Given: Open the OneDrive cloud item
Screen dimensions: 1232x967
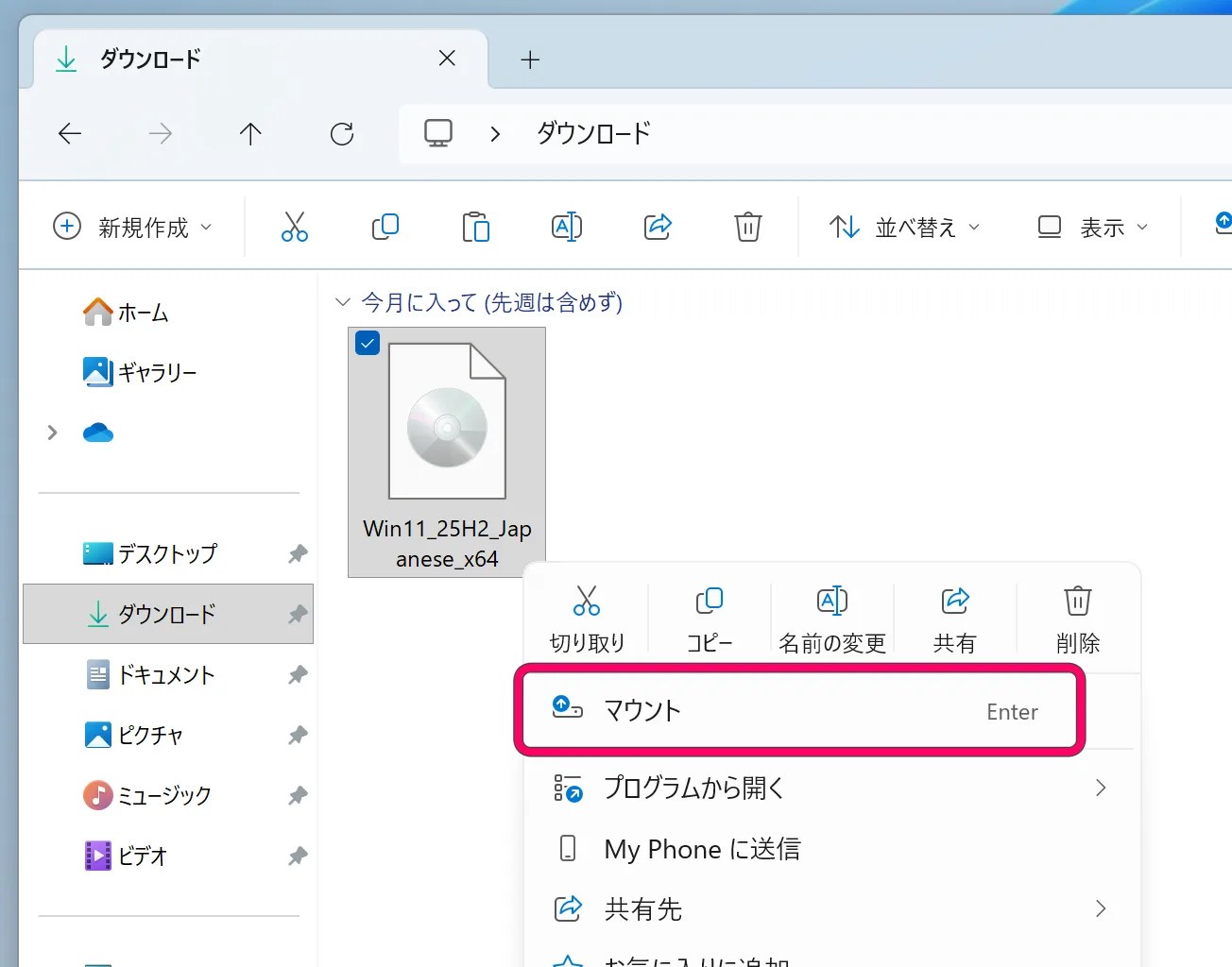Looking at the screenshot, I should tap(98, 433).
